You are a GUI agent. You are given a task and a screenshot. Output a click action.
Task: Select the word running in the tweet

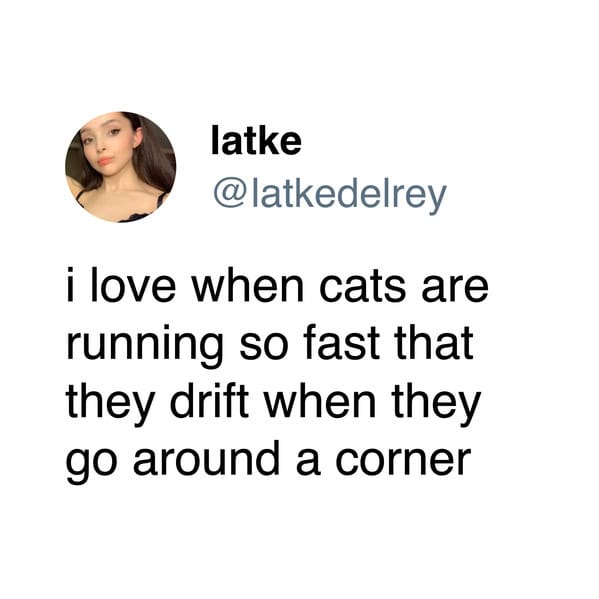point(144,345)
